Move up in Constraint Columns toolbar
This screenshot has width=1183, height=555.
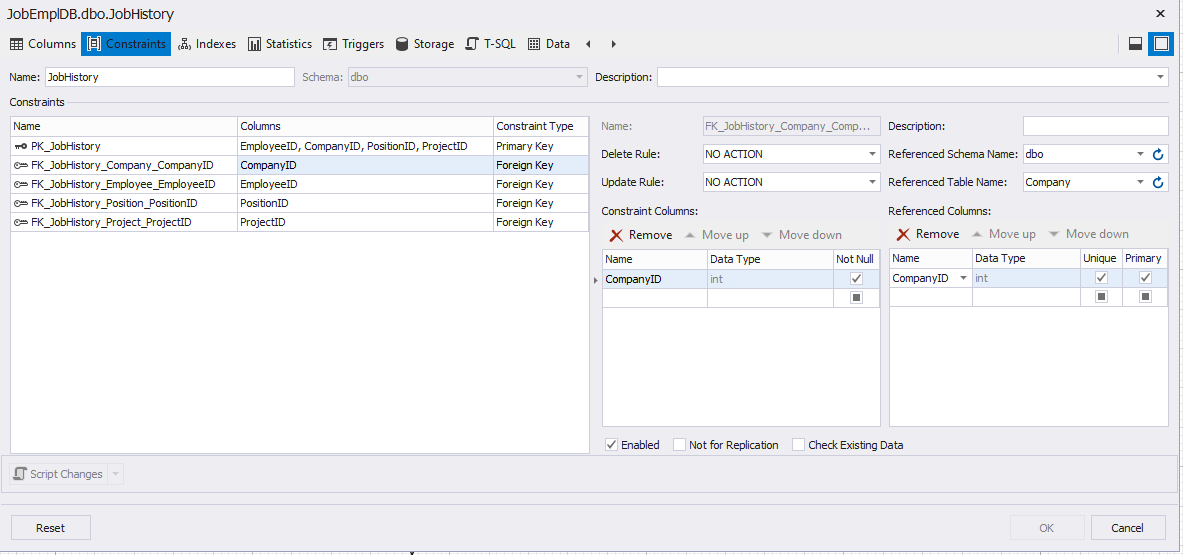click(x=717, y=235)
